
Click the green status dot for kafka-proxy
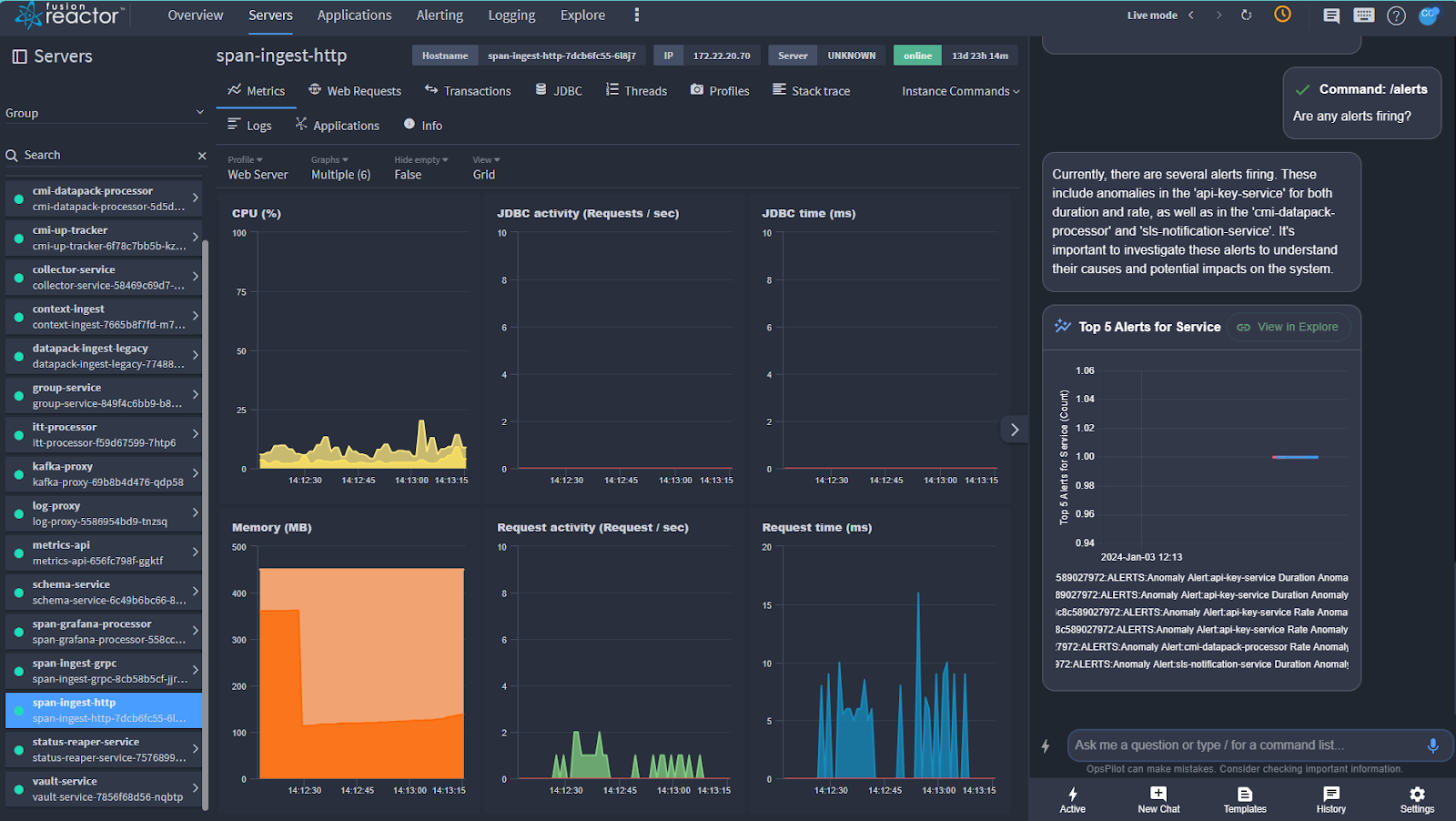point(18,474)
